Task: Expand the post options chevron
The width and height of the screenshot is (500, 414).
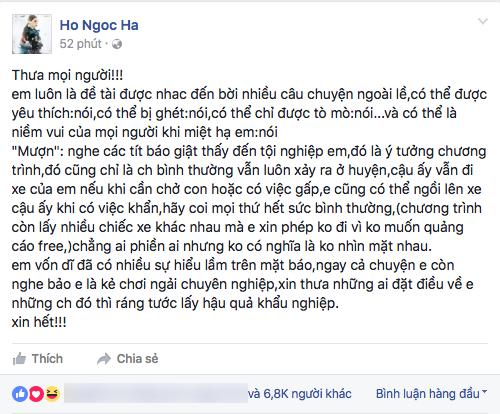Action: pyautogui.click(x=483, y=22)
